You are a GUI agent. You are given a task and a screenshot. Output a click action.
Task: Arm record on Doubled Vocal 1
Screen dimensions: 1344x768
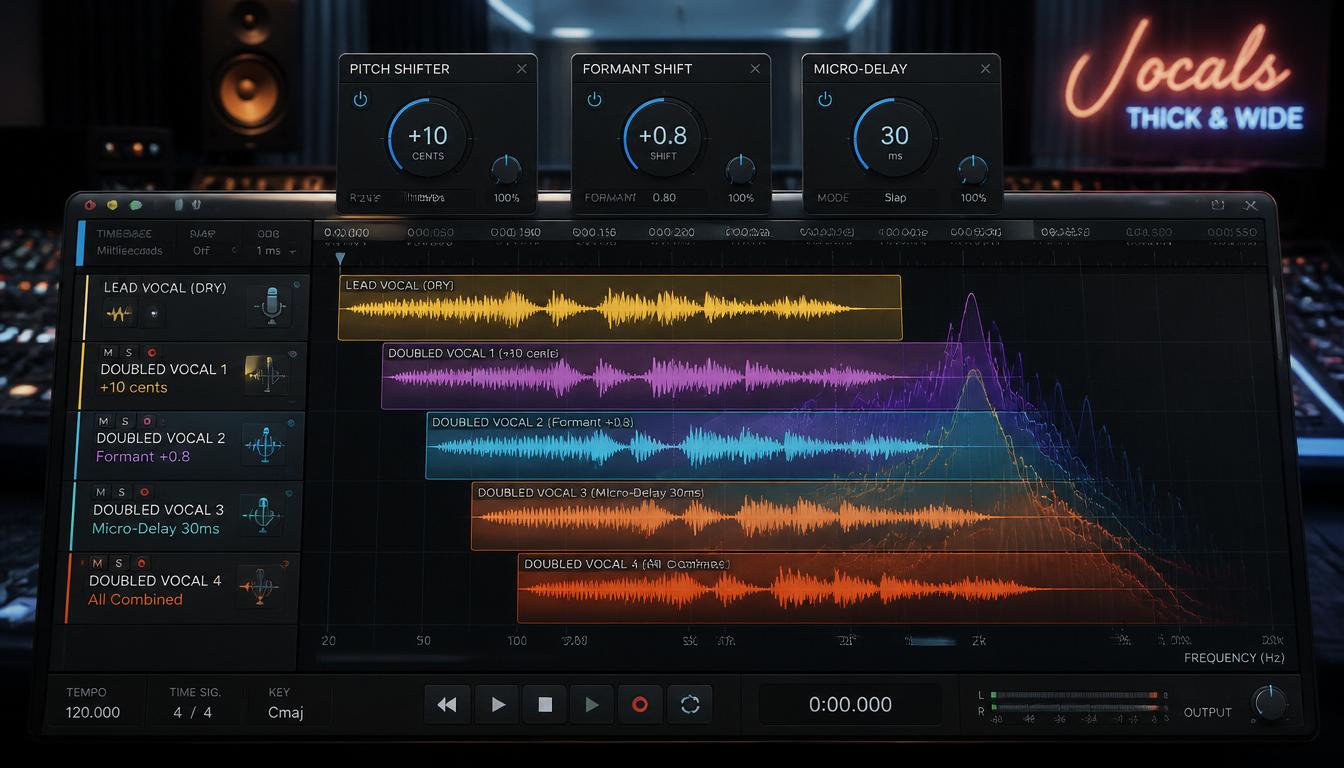152,352
